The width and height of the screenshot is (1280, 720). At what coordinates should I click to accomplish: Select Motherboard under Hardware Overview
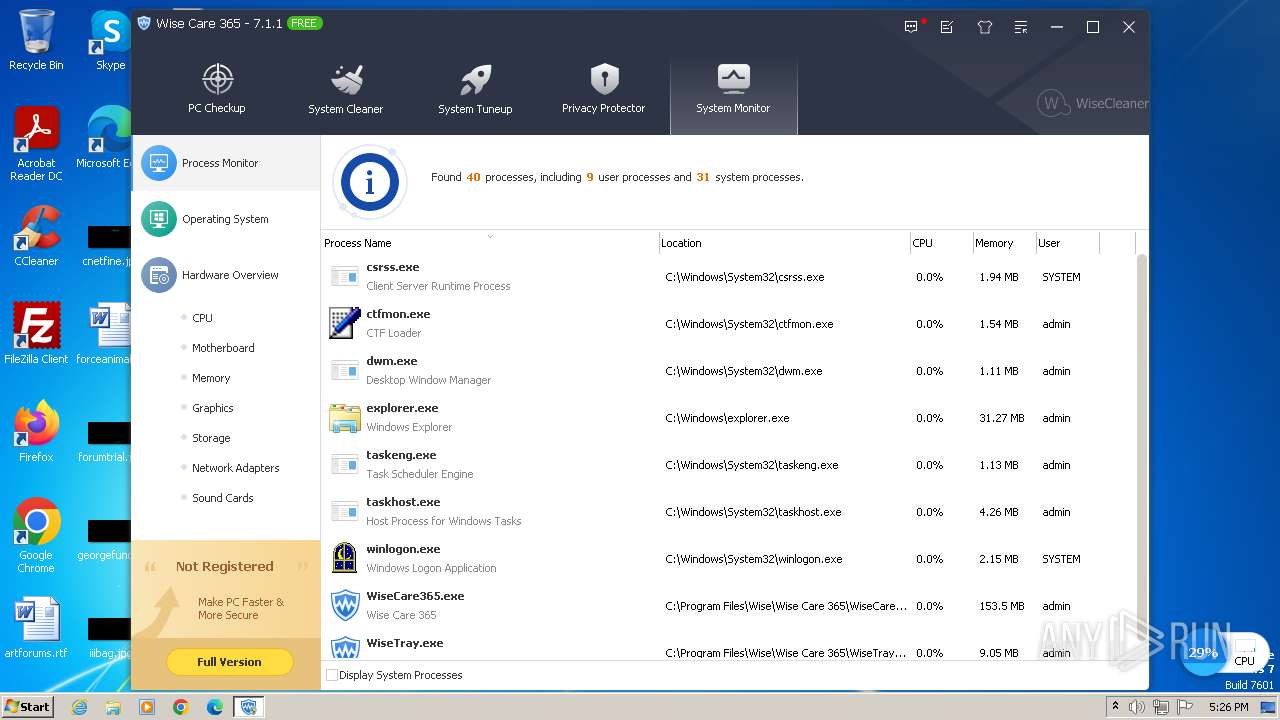tap(223, 348)
